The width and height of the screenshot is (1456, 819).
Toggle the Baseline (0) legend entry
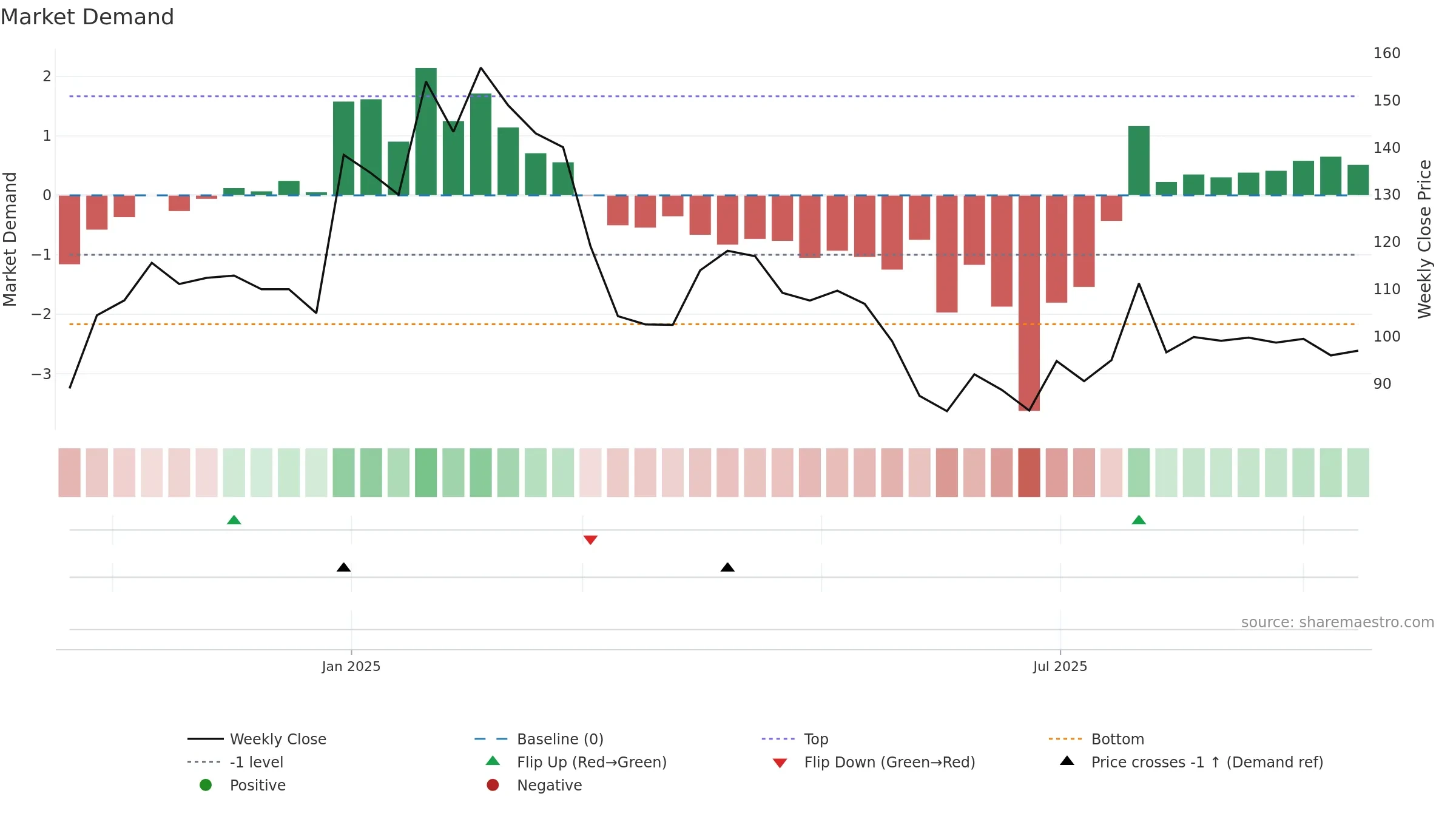(539, 739)
